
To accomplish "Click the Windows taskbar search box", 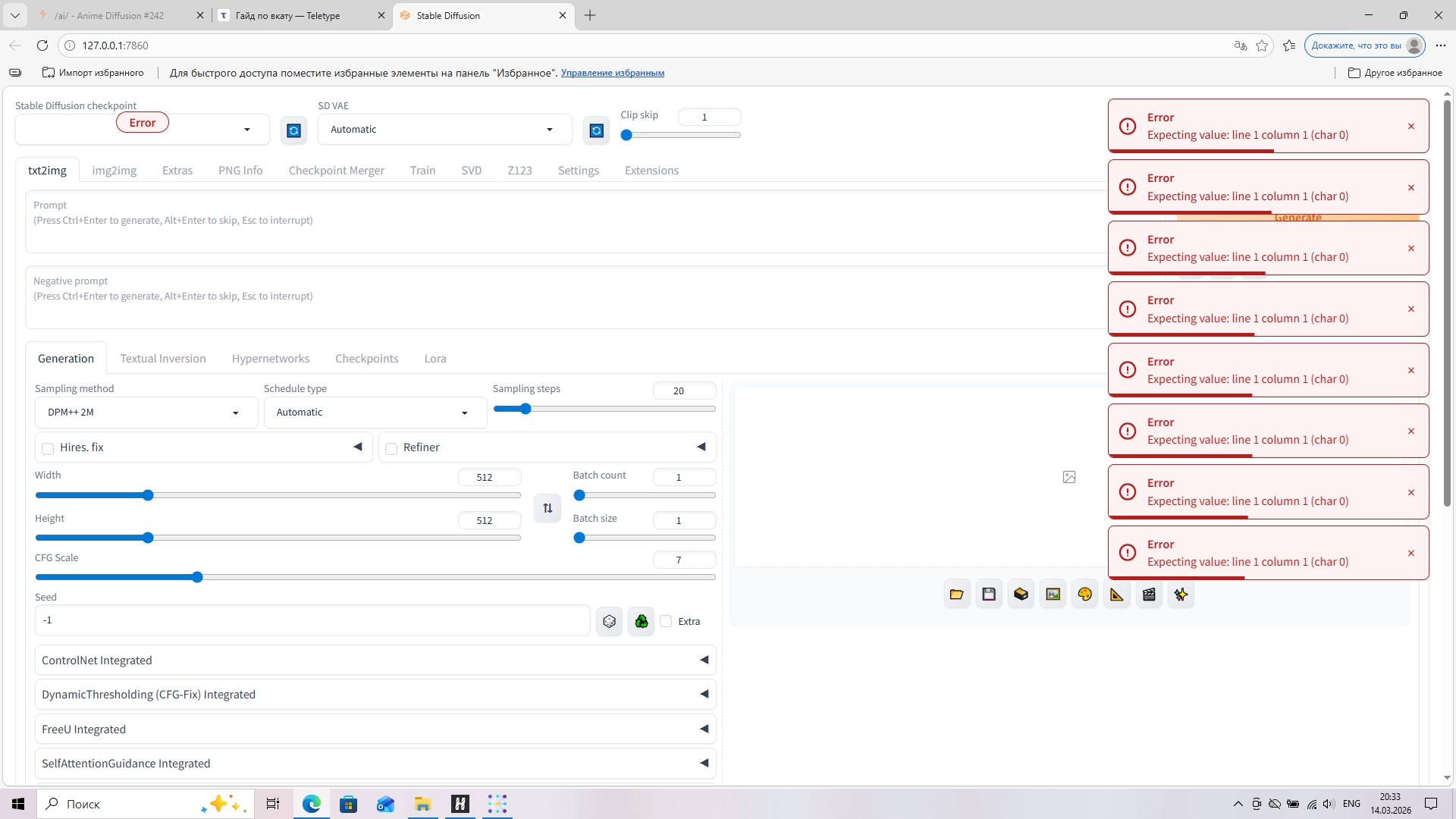I will point(146,804).
